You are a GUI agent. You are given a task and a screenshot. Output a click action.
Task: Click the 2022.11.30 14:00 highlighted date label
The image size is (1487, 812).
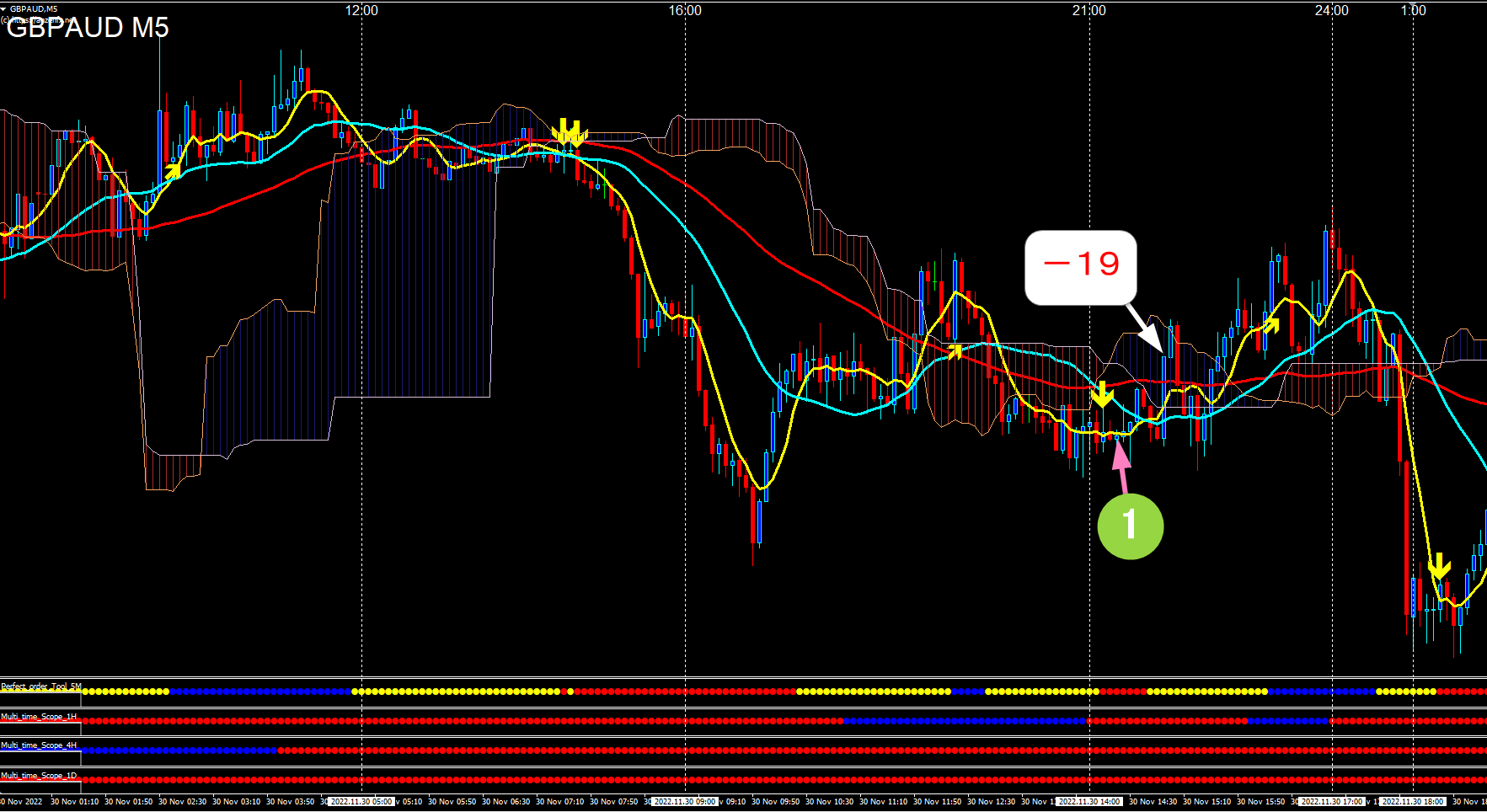(x=1089, y=802)
